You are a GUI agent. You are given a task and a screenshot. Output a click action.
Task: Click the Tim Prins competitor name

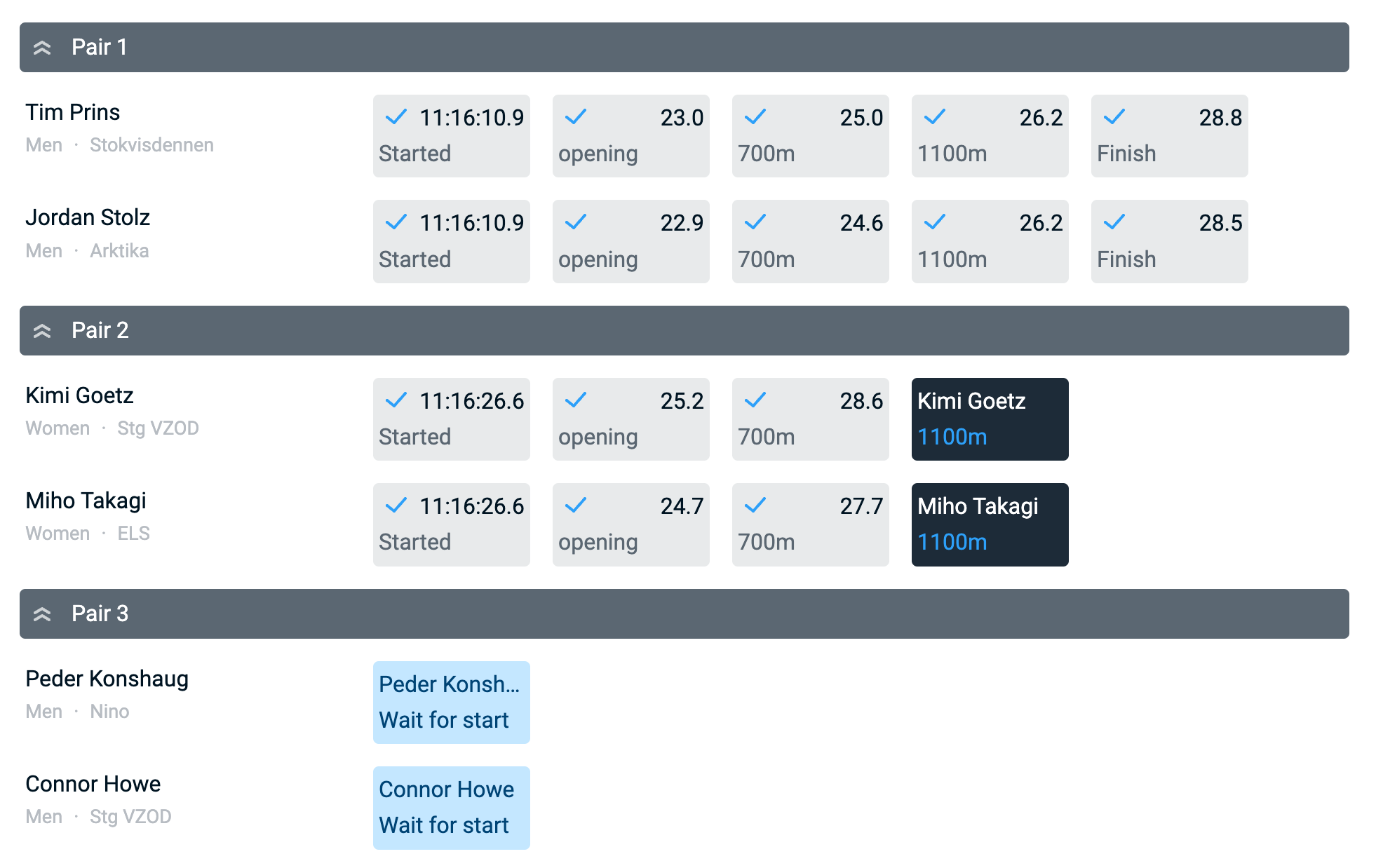pos(73,112)
